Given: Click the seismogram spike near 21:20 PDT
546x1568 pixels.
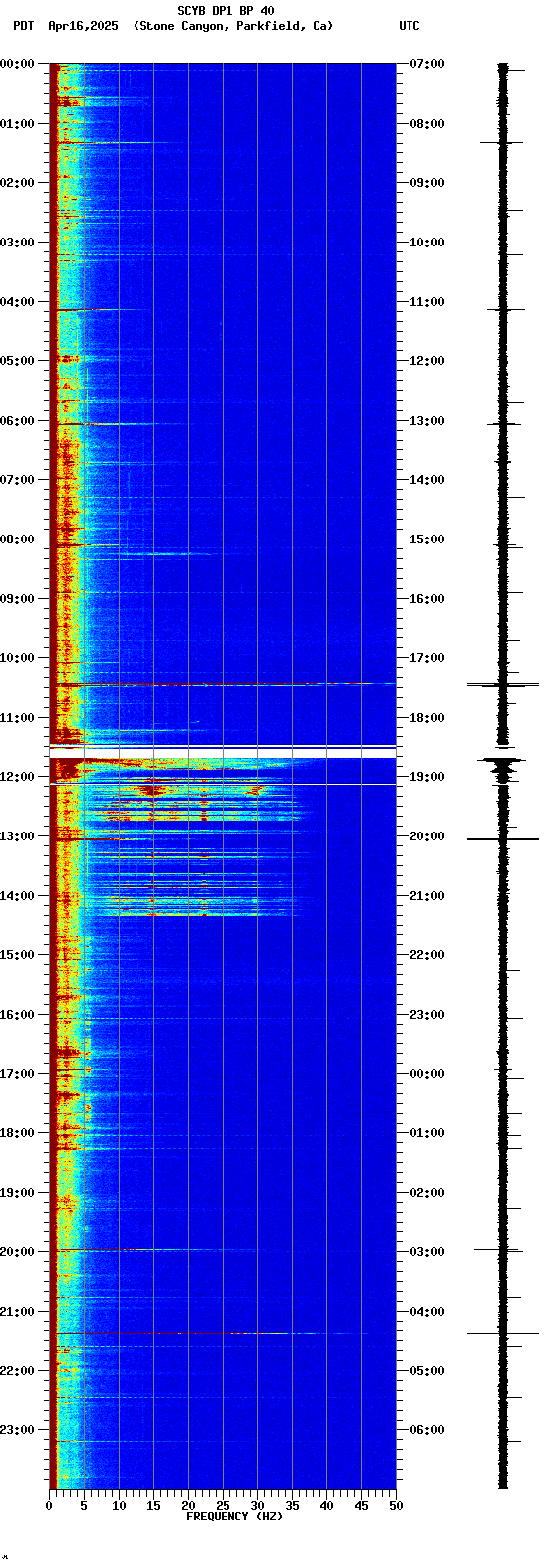Looking at the screenshot, I should [502, 1333].
